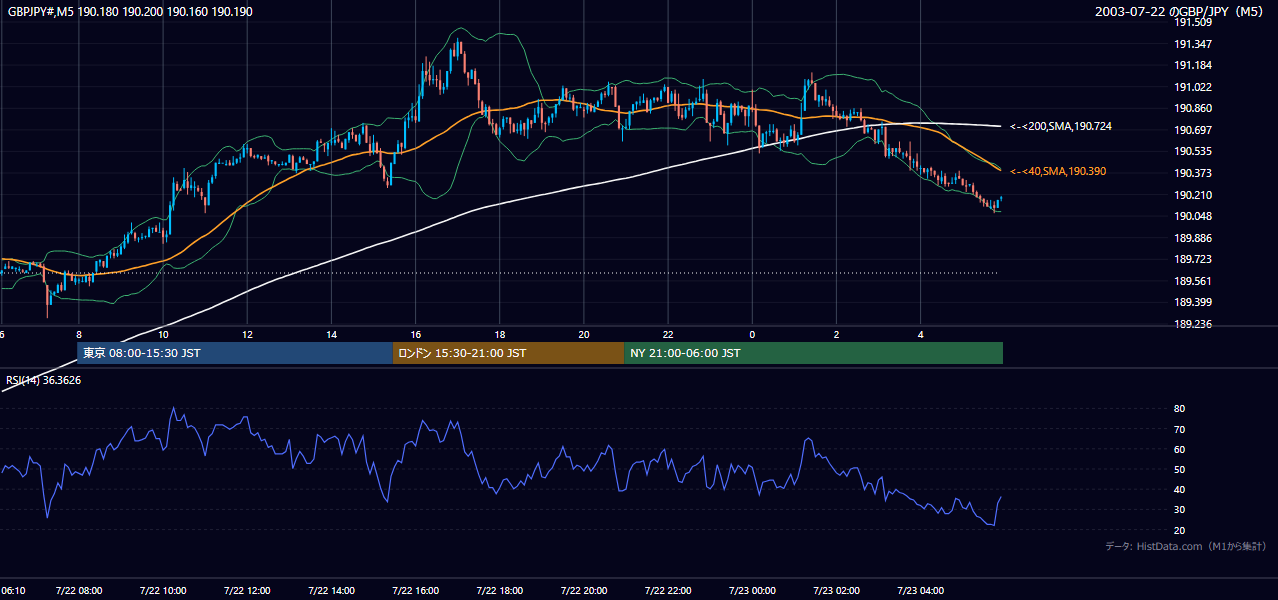The image size is (1278, 600).
Task: Click RSI scale value 20
Action: (1179, 530)
